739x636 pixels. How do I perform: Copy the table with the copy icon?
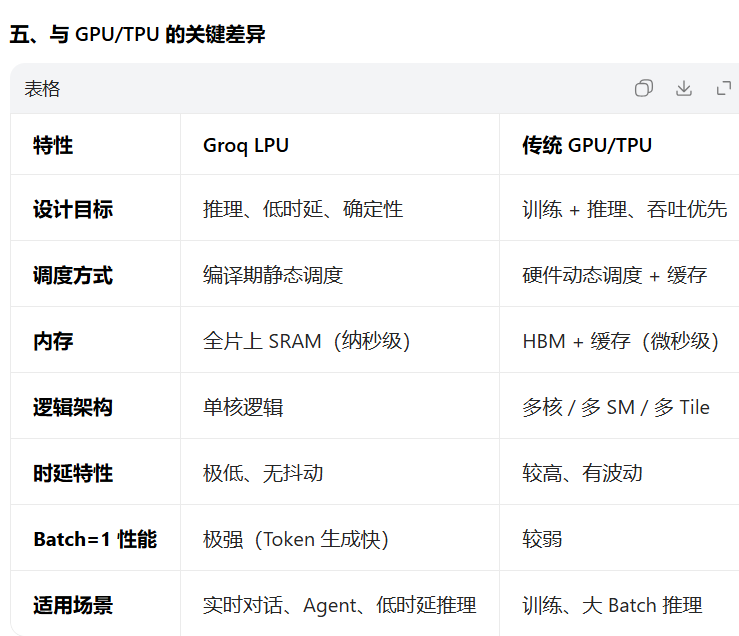pos(644,88)
